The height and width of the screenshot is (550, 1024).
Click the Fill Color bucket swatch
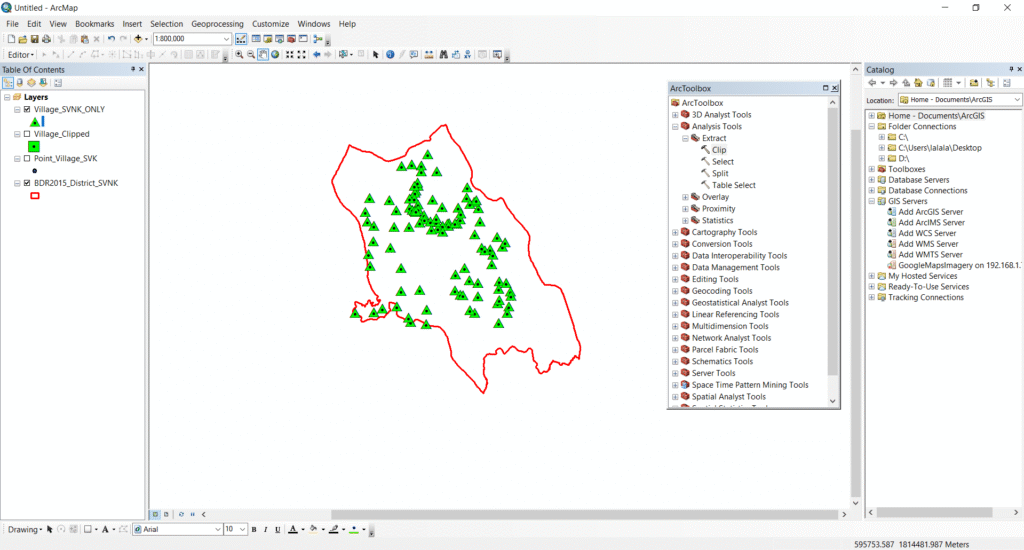(313, 530)
